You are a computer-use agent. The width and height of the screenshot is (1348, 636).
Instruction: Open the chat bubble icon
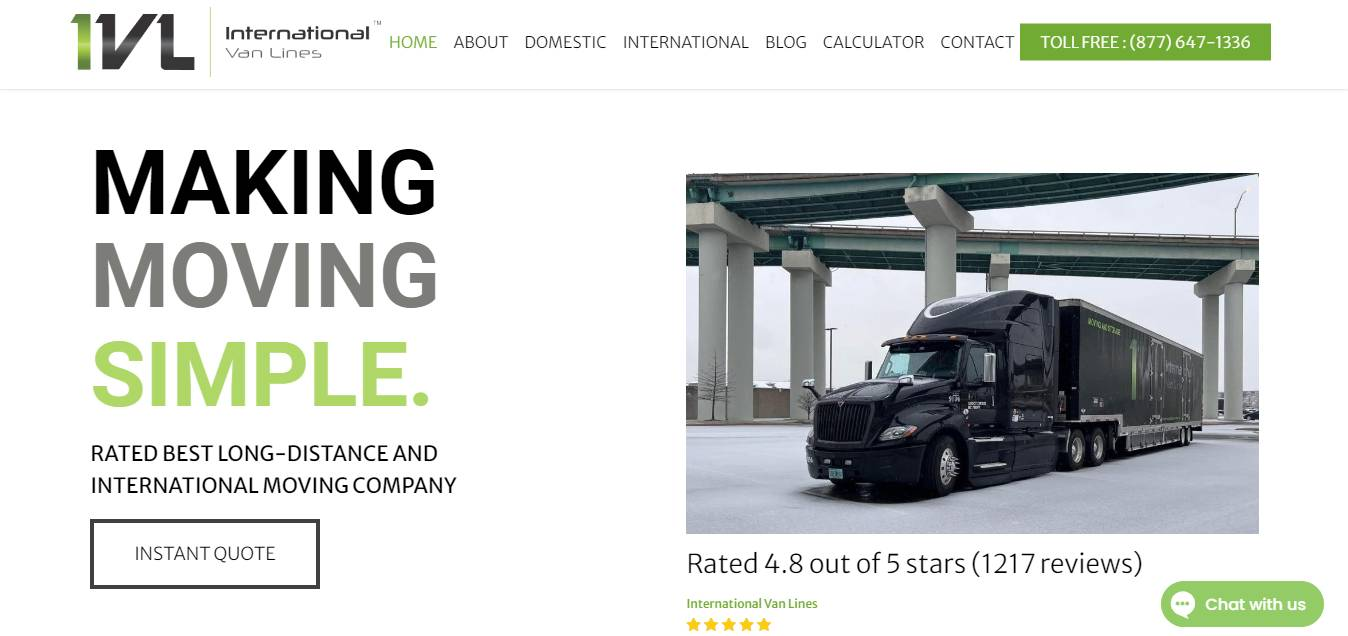click(x=1183, y=604)
